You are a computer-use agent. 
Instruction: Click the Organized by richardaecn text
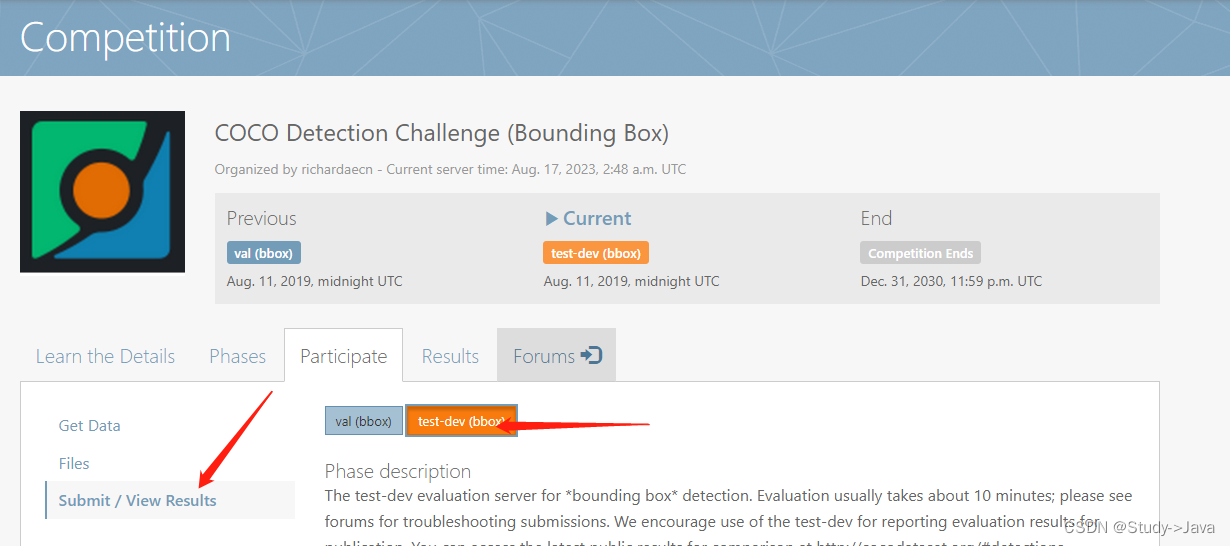coord(294,169)
